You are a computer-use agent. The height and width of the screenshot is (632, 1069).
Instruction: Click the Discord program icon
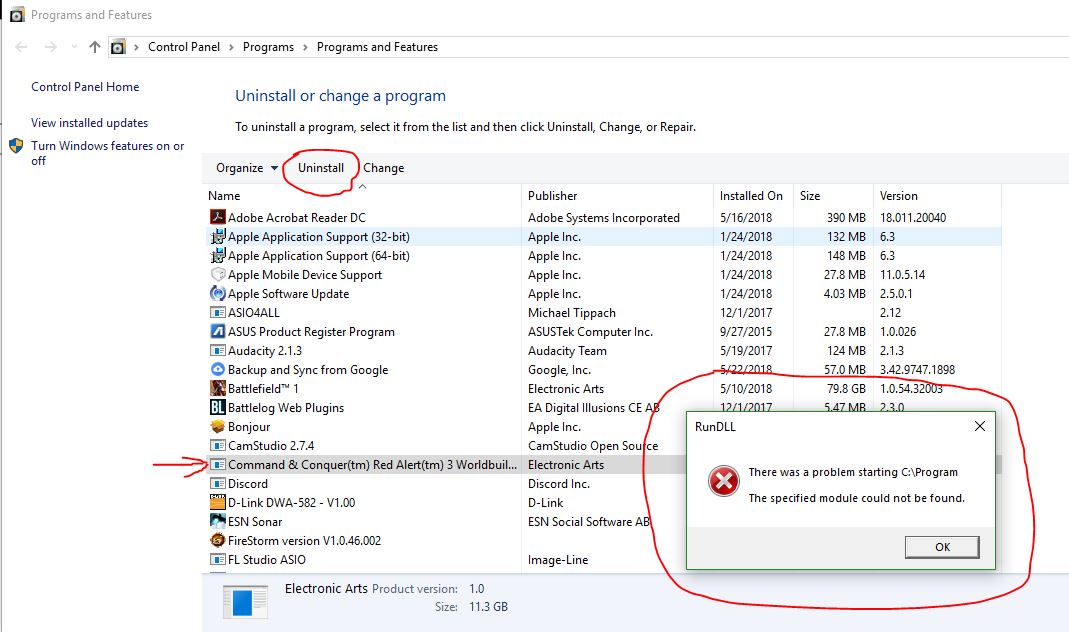coord(217,484)
